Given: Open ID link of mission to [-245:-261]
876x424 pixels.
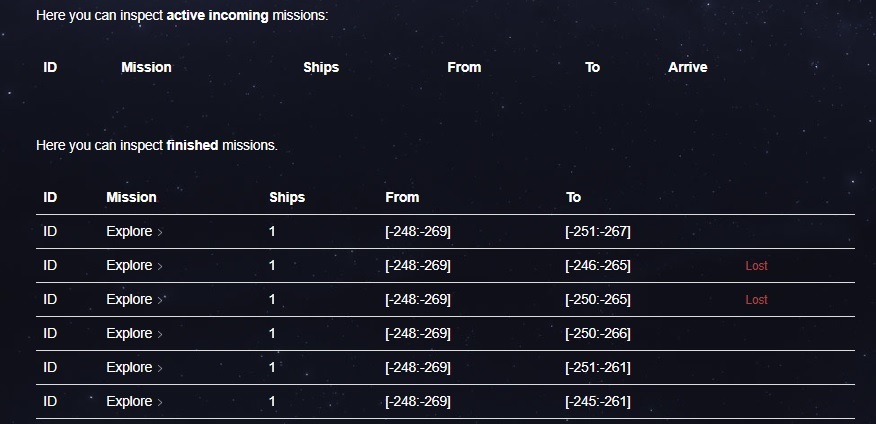Looking at the screenshot, I should [50, 402].
